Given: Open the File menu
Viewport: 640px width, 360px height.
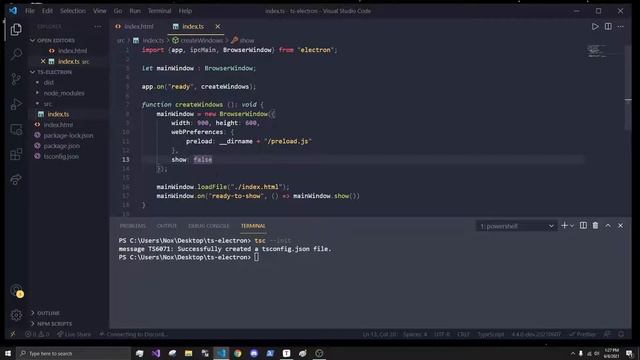Looking at the screenshot, I should click(30, 11).
